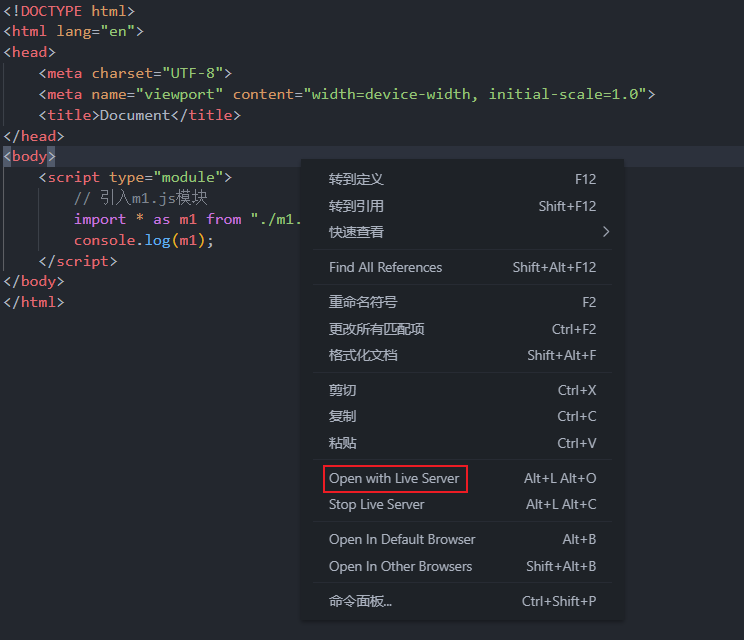Launch Open with Live Server
Viewport: 744px width, 640px height.
394,478
